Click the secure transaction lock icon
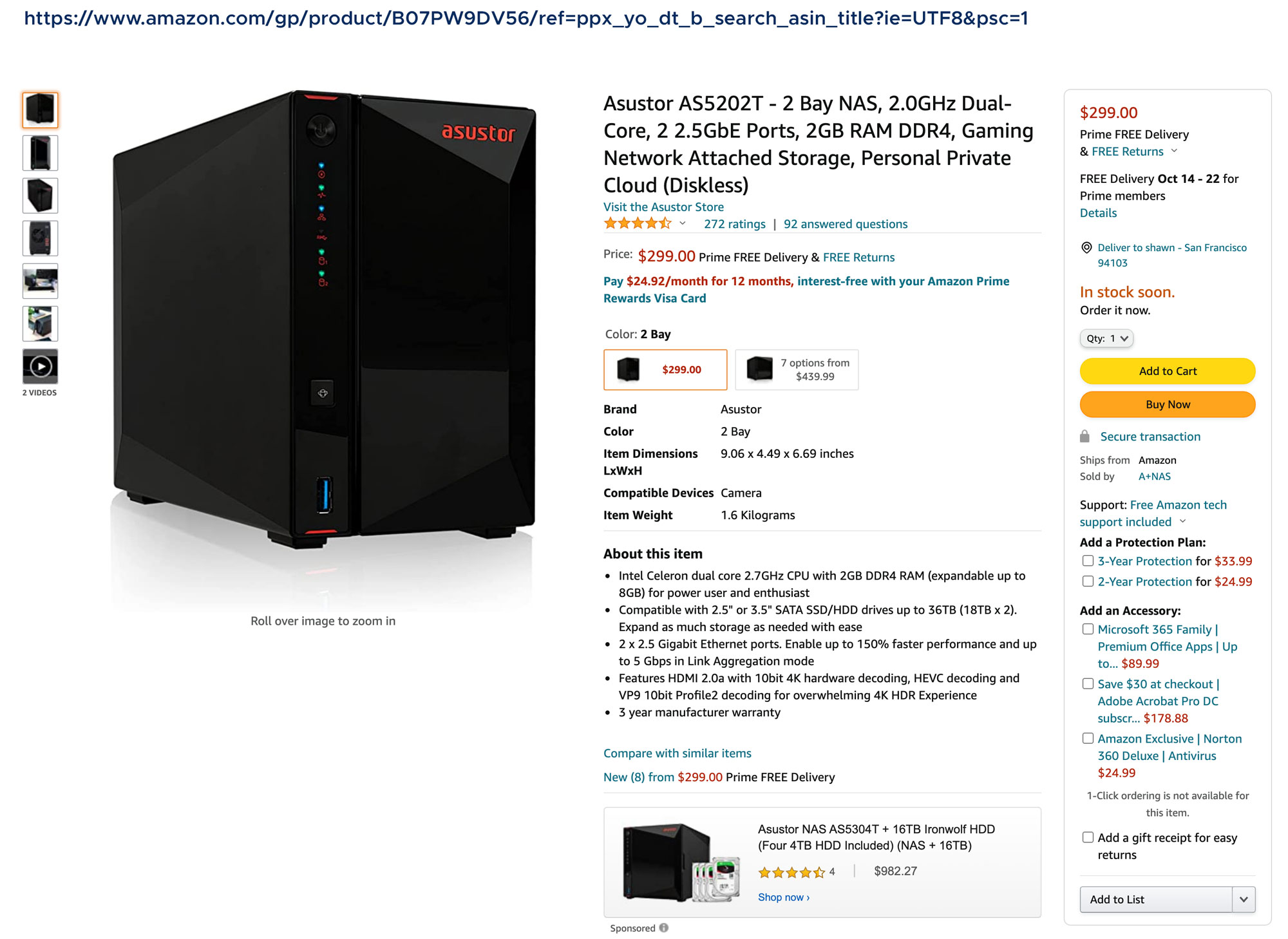 1085,437
